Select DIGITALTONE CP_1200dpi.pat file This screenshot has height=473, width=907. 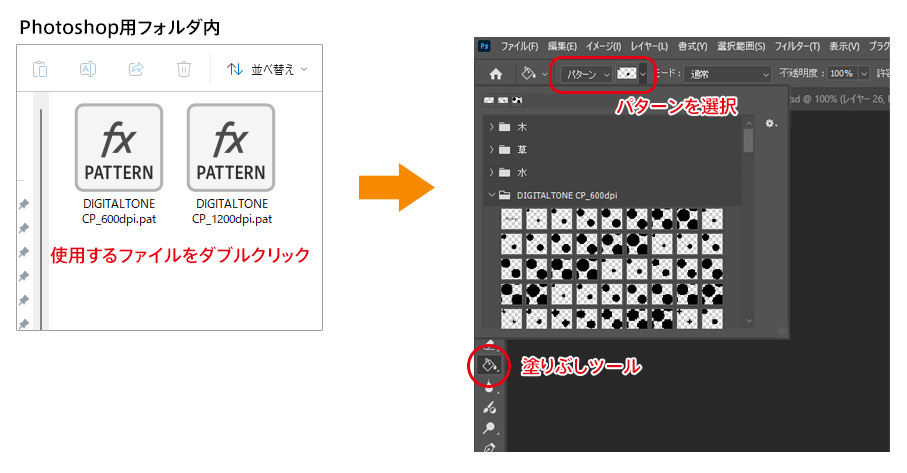coord(231,165)
